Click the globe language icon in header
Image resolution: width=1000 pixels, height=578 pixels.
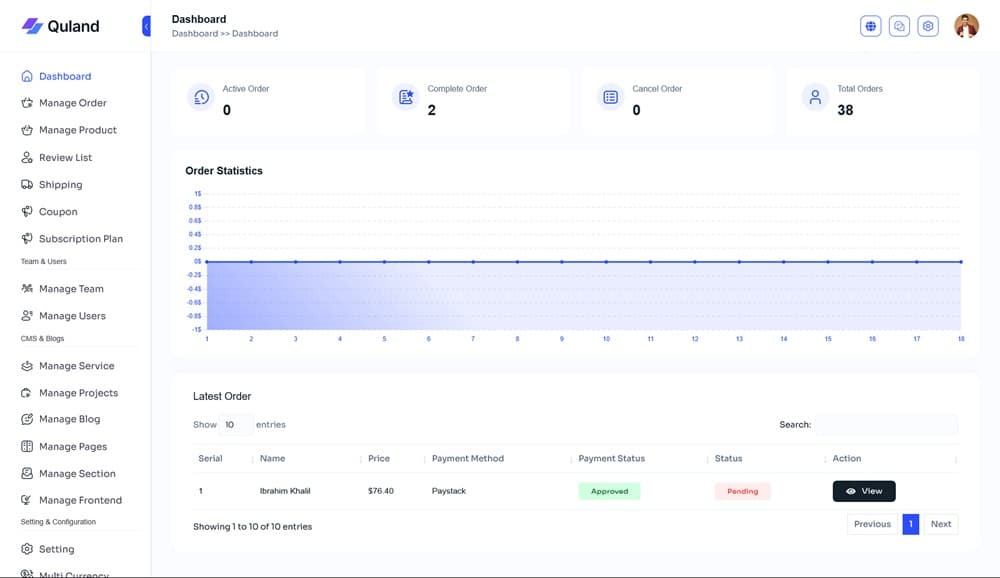[x=871, y=26]
